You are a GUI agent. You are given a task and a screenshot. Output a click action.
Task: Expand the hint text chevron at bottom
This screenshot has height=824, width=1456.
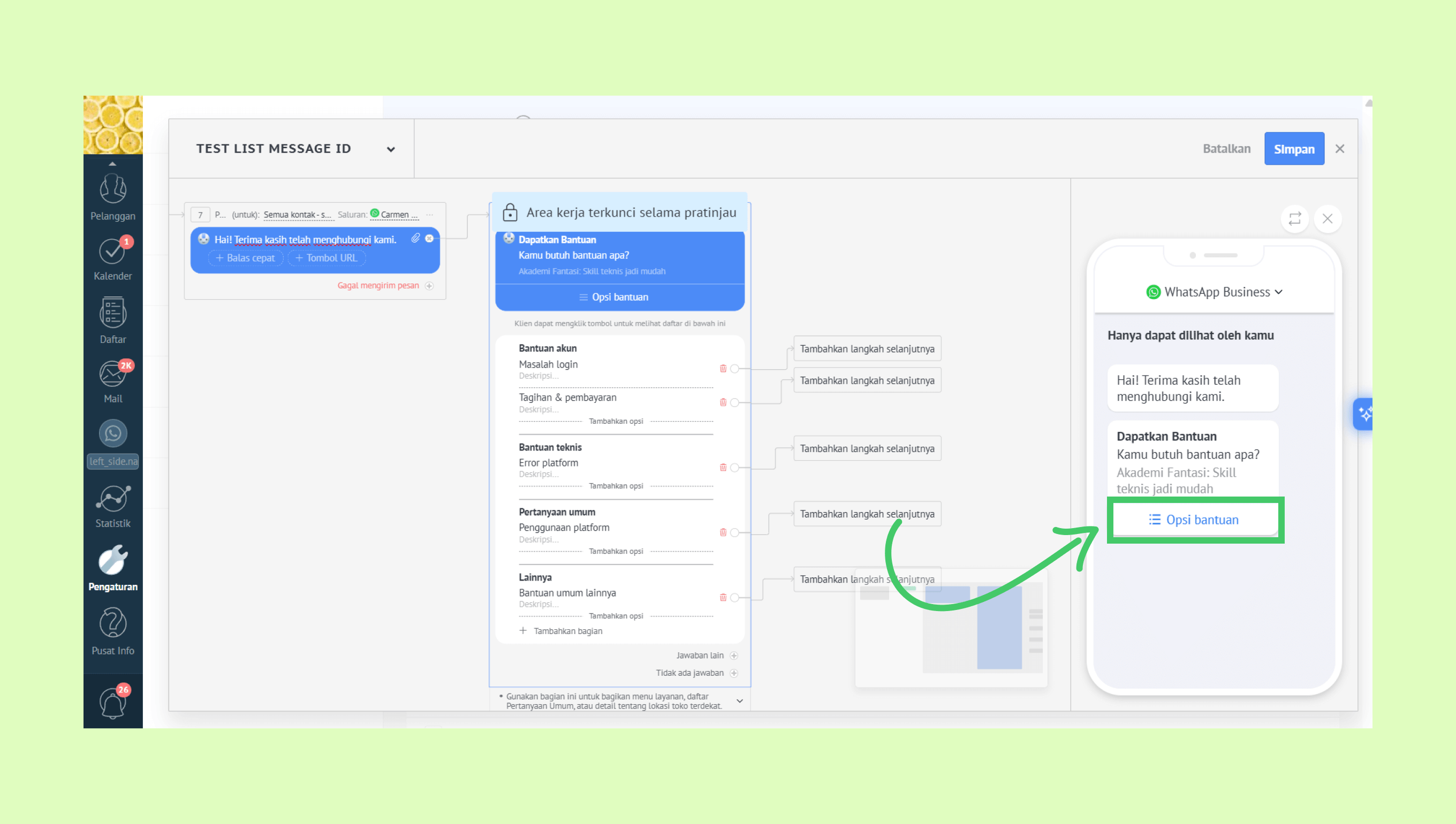pyautogui.click(x=739, y=701)
